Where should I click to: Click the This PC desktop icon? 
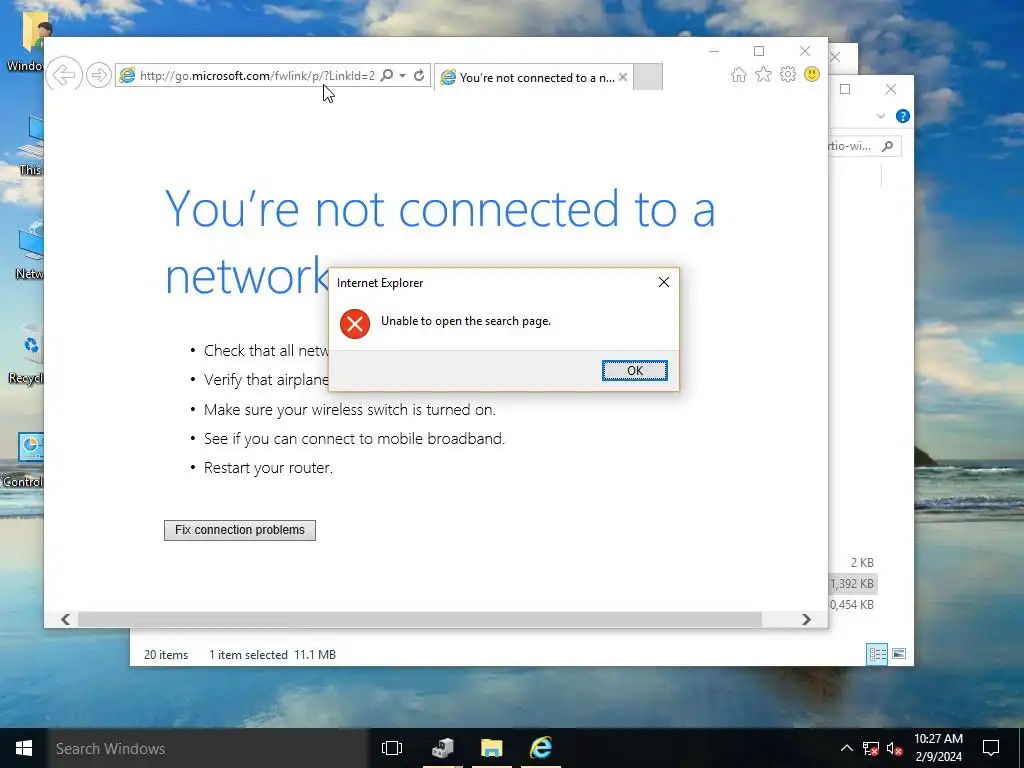30,147
